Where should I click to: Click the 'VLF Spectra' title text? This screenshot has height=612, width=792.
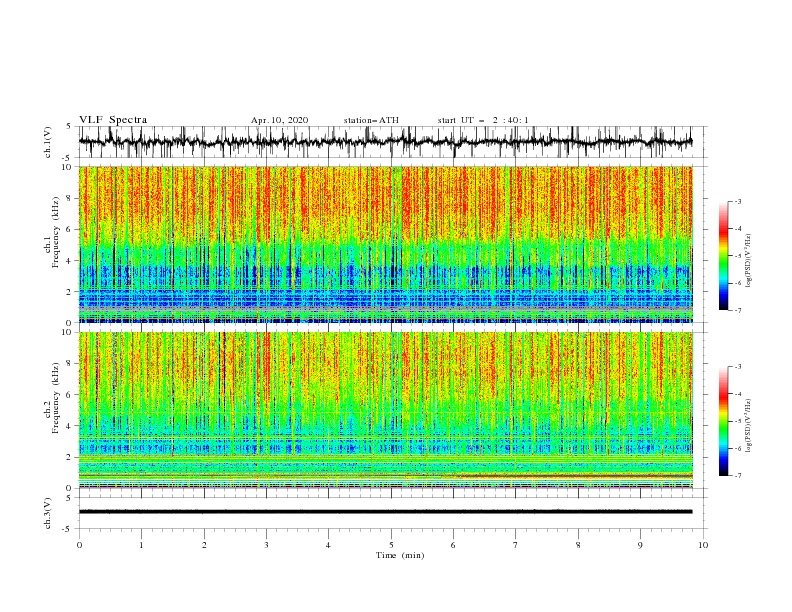[113, 120]
